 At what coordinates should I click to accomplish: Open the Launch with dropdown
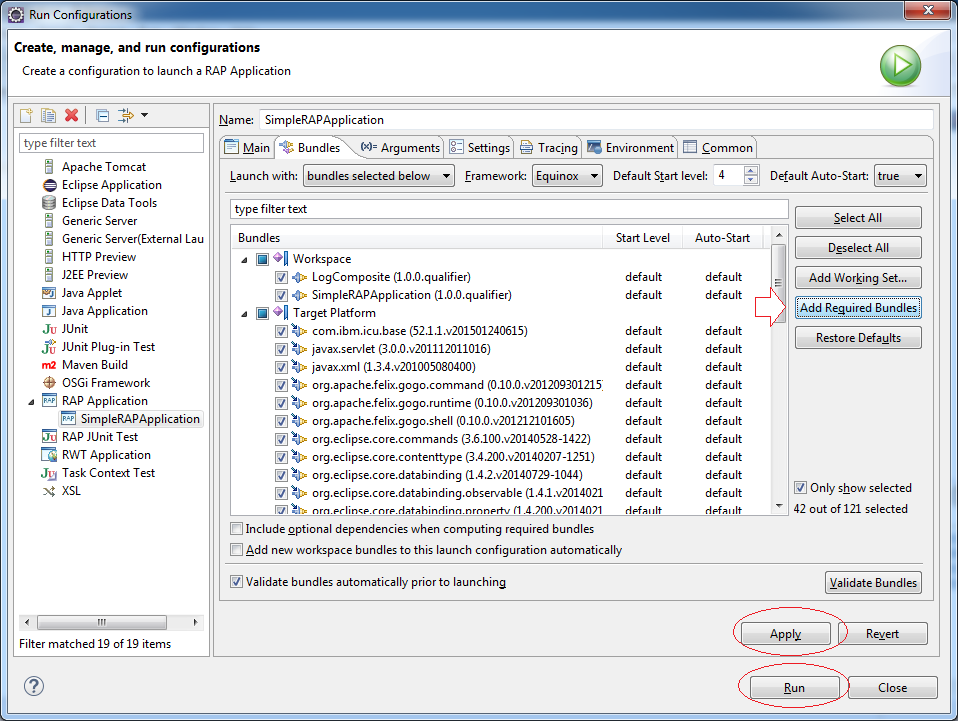[x=379, y=176]
